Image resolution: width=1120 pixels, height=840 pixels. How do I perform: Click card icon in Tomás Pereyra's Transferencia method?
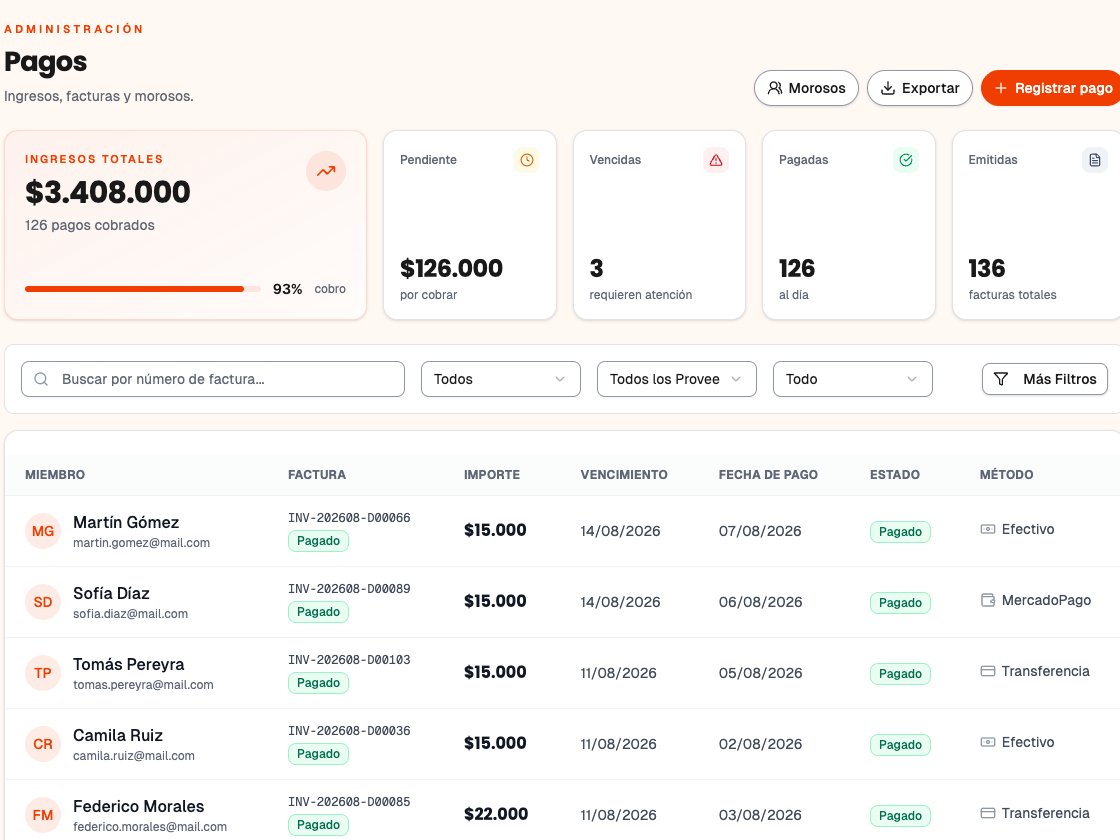987,671
